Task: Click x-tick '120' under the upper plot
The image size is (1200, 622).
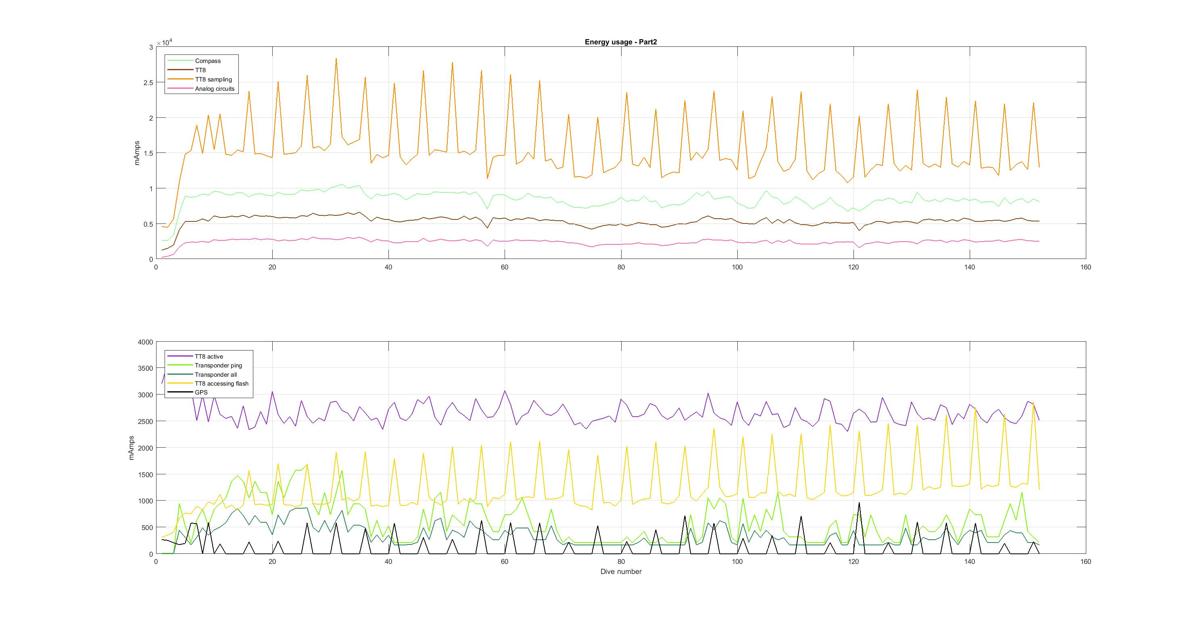Action: (x=853, y=267)
